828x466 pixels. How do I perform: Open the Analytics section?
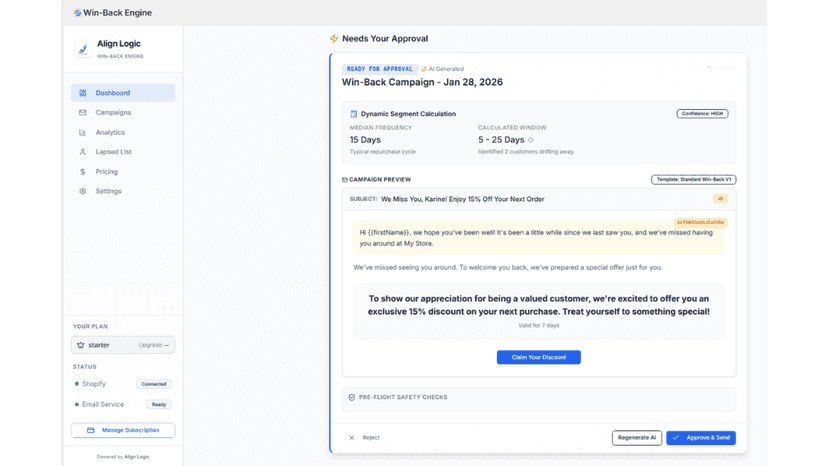(x=123, y=133)
